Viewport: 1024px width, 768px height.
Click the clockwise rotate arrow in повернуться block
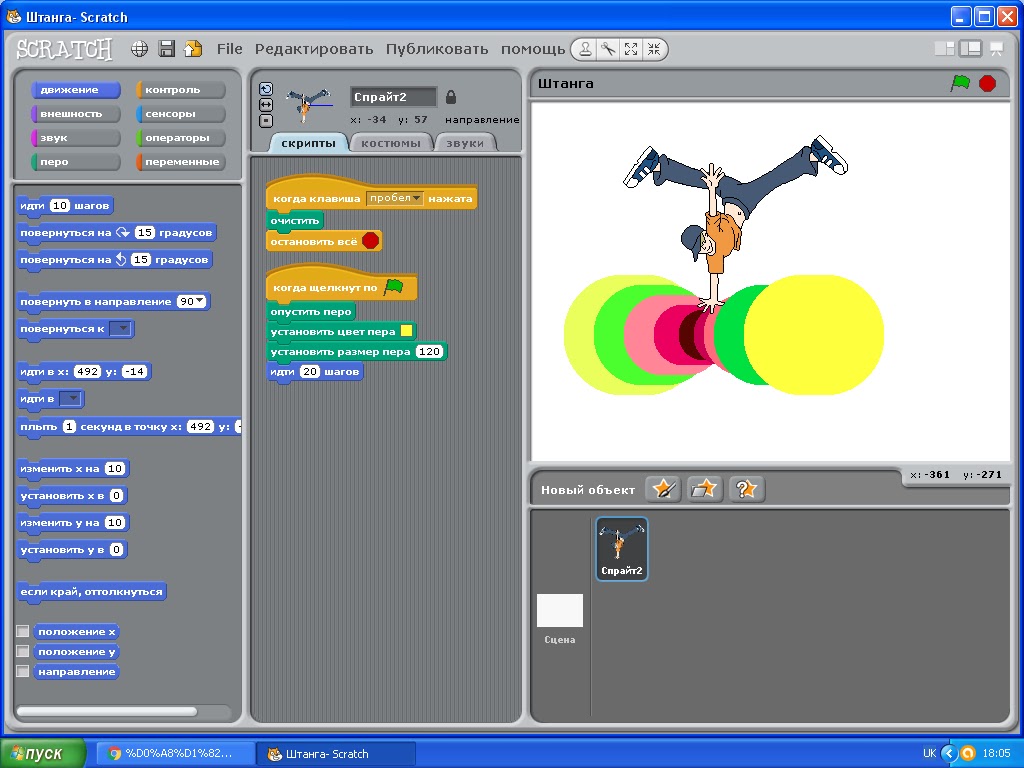tap(123, 232)
